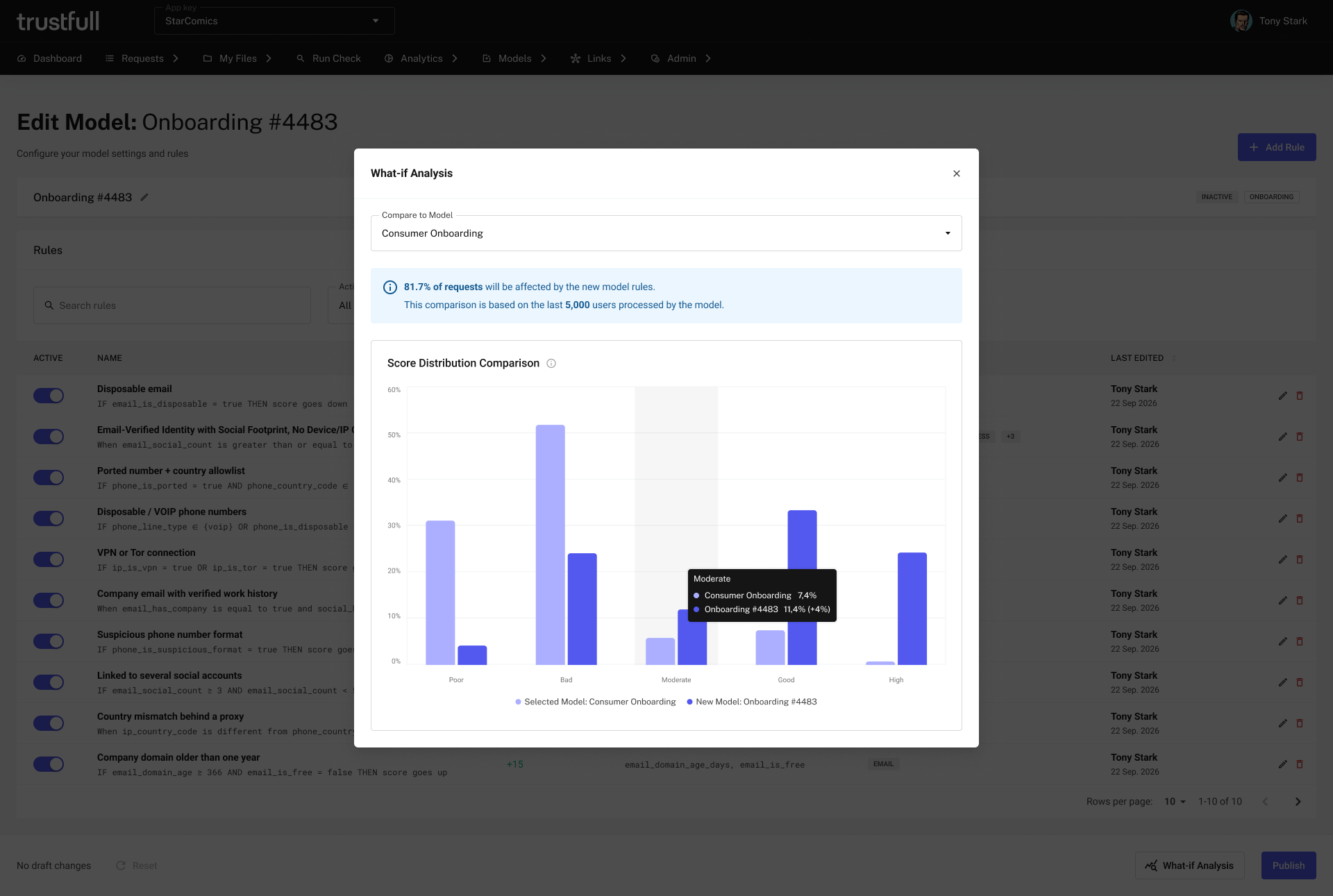The height and width of the screenshot is (896, 1333).
Task: Change rows per page dropdown
Action: 1175,802
